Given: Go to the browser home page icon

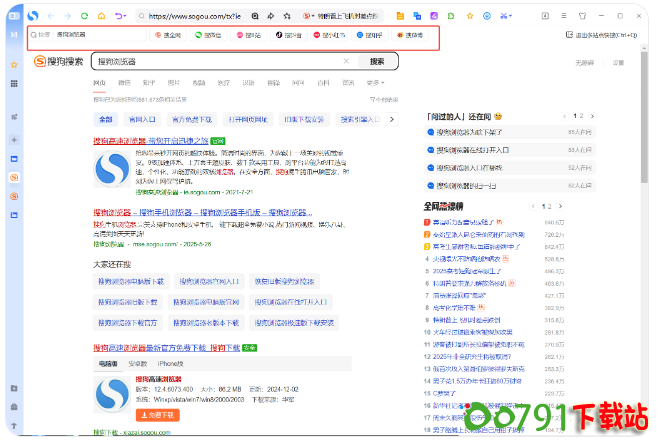Looking at the screenshot, I should pos(100,17).
